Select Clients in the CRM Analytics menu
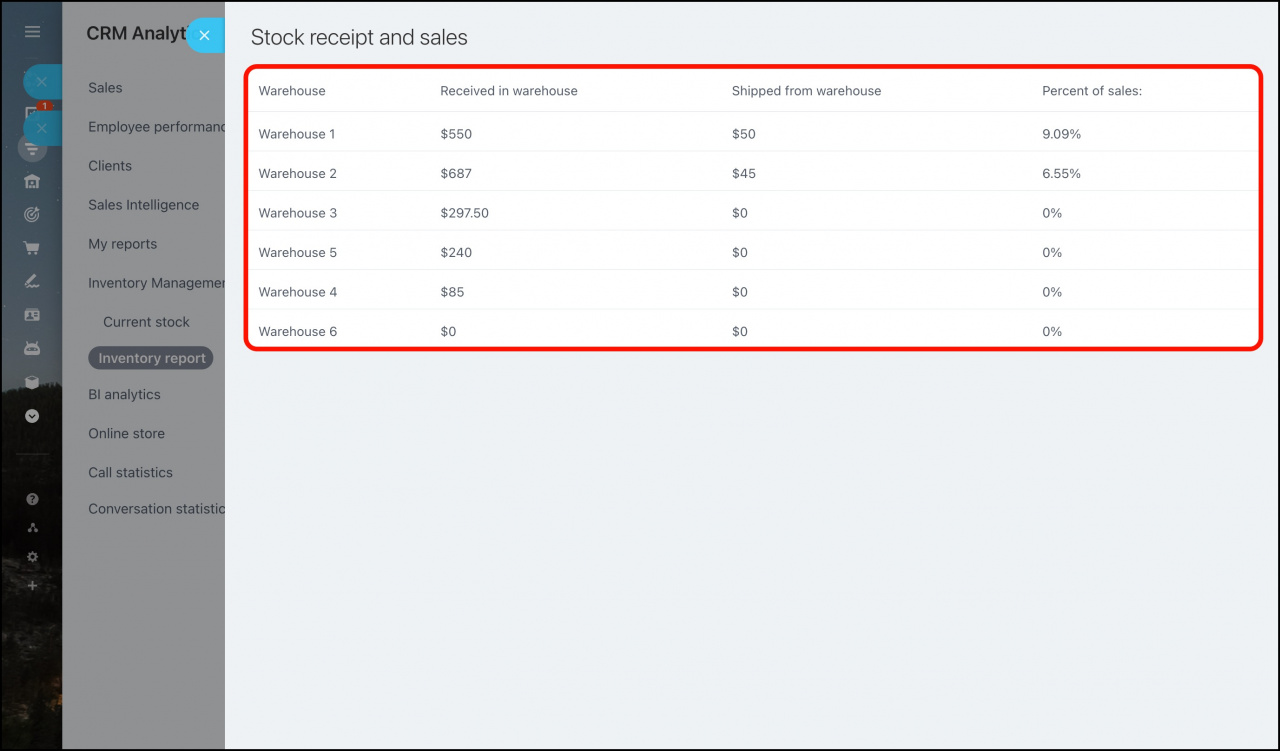The image size is (1280, 751). click(x=110, y=166)
